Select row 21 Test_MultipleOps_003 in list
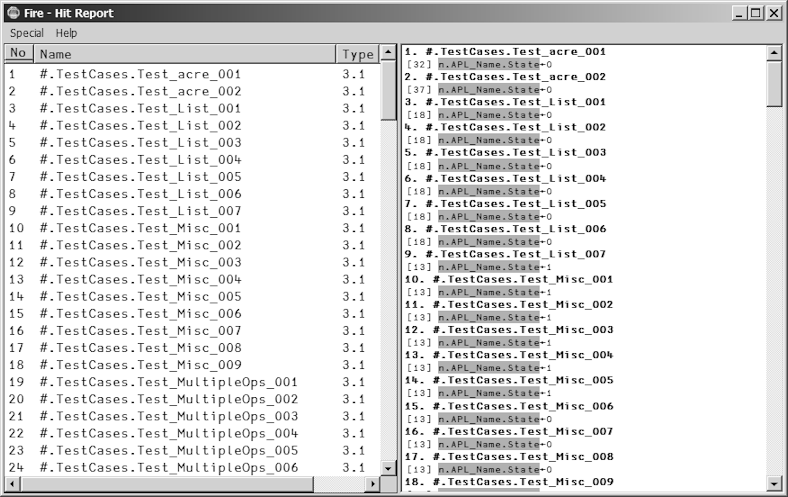The width and height of the screenshot is (788, 497). [192, 416]
